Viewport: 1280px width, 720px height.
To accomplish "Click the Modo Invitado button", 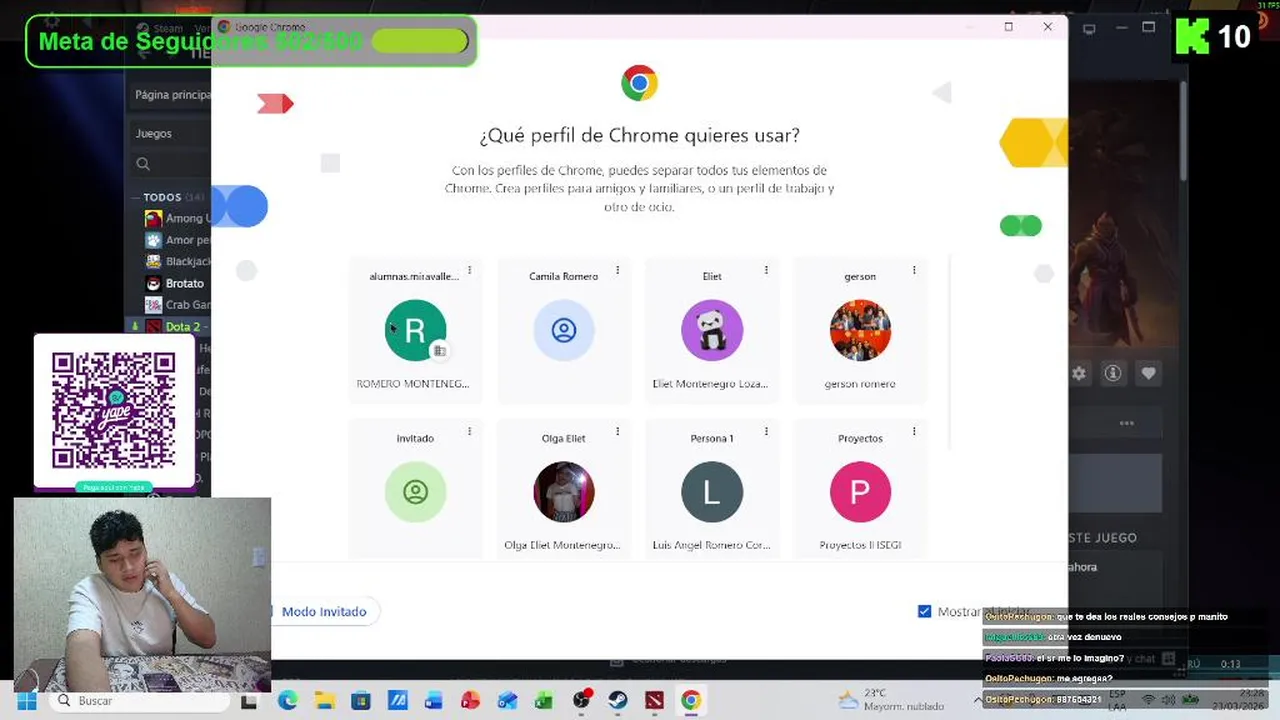I will pos(323,611).
